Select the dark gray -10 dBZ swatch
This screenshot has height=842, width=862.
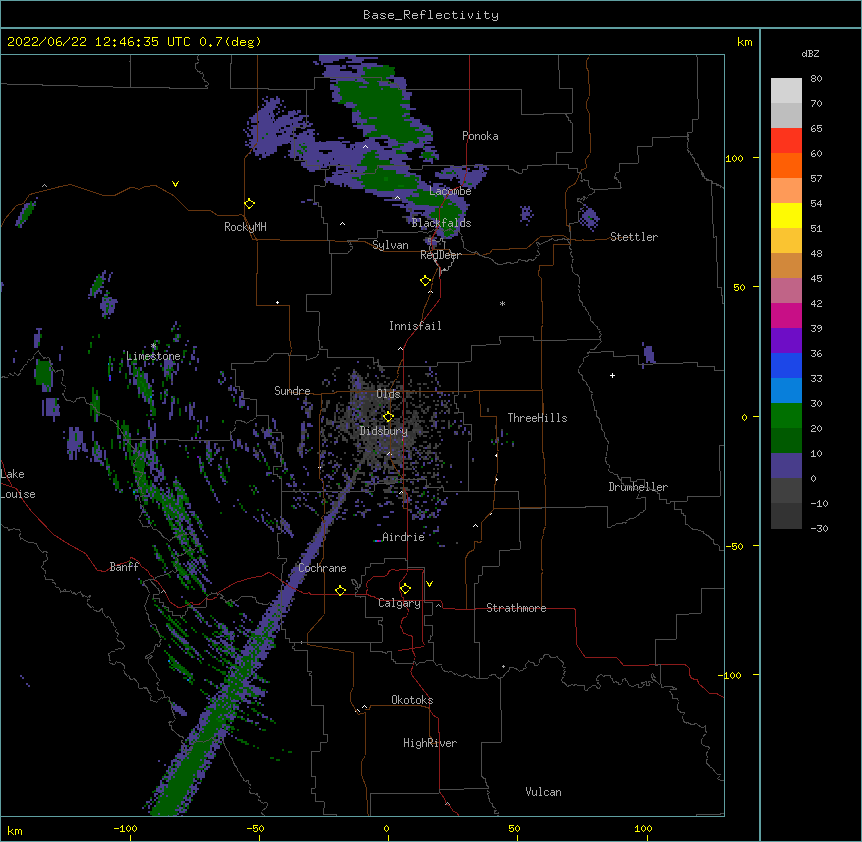[x=786, y=516]
